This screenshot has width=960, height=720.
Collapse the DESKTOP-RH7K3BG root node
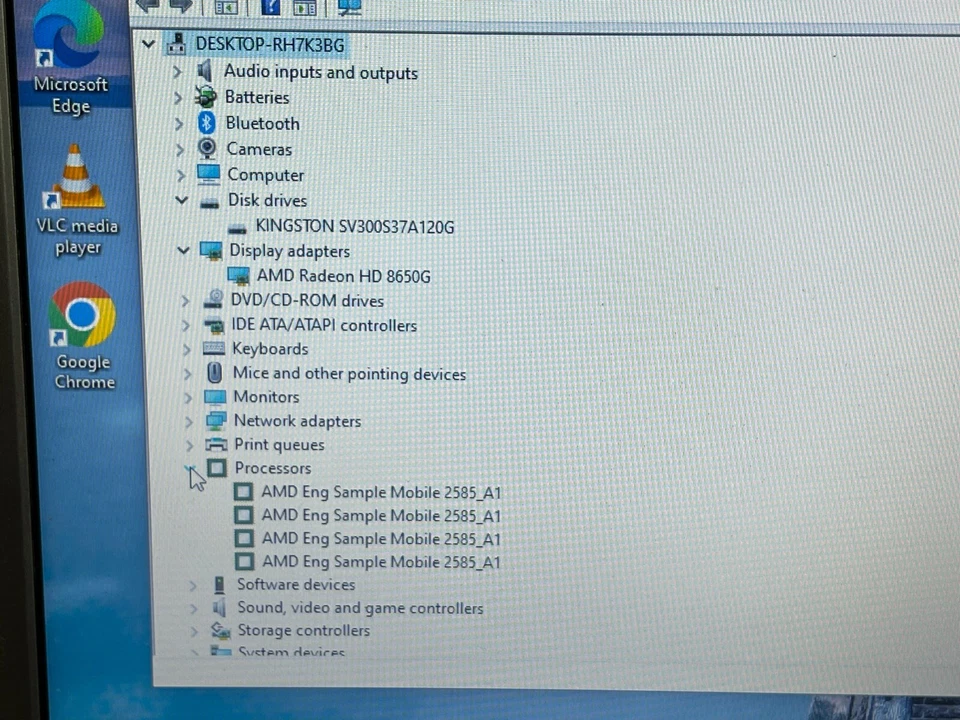click(148, 44)
